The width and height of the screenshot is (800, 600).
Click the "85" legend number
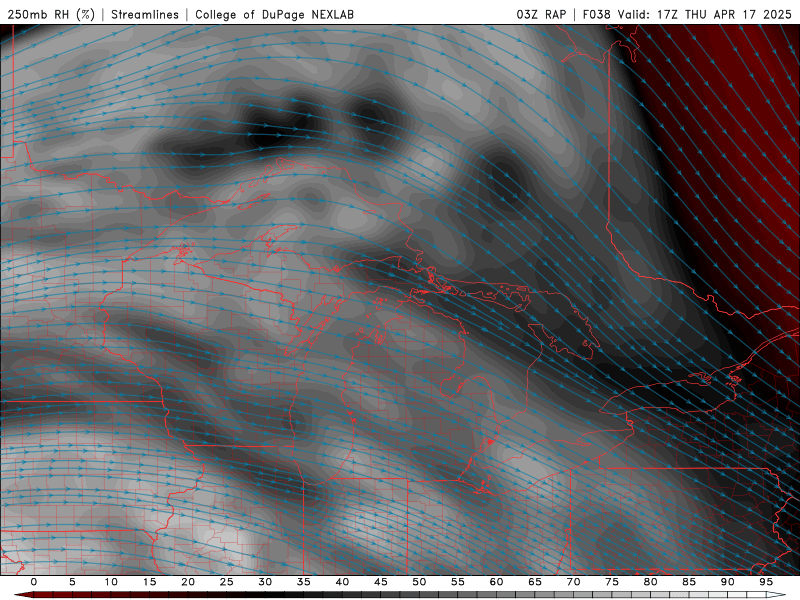point(689,582)
